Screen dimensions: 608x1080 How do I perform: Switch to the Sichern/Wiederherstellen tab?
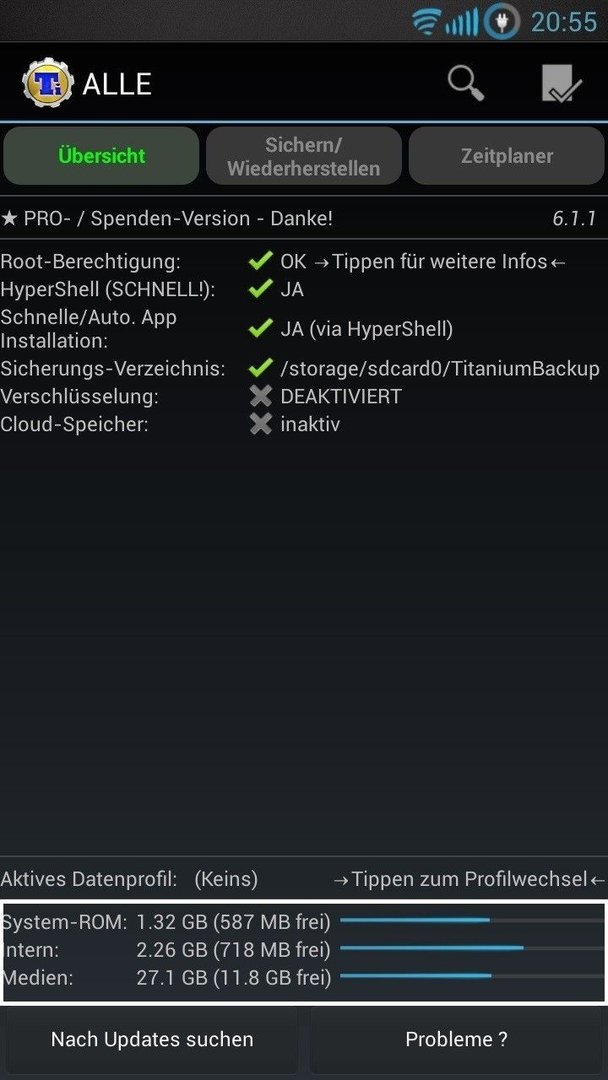tap(304, 156)
